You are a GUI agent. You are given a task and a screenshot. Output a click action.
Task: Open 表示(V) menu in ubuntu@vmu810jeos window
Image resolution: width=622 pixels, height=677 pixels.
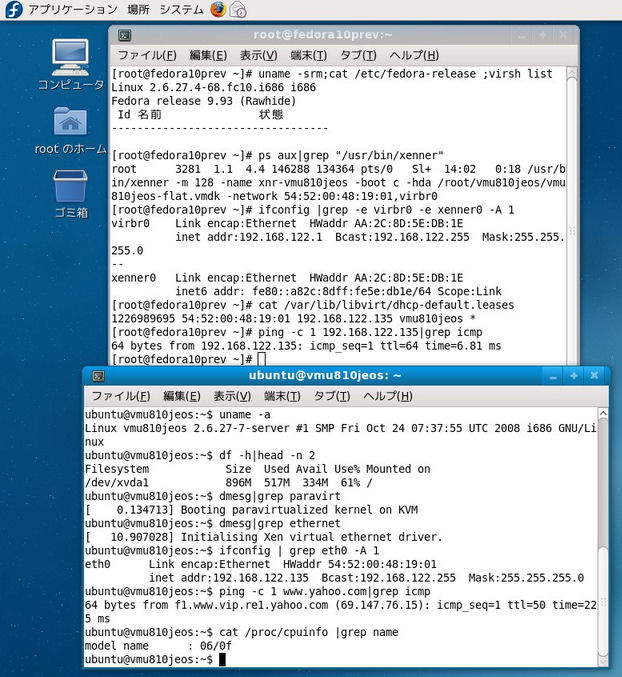[x=232, y=396]
